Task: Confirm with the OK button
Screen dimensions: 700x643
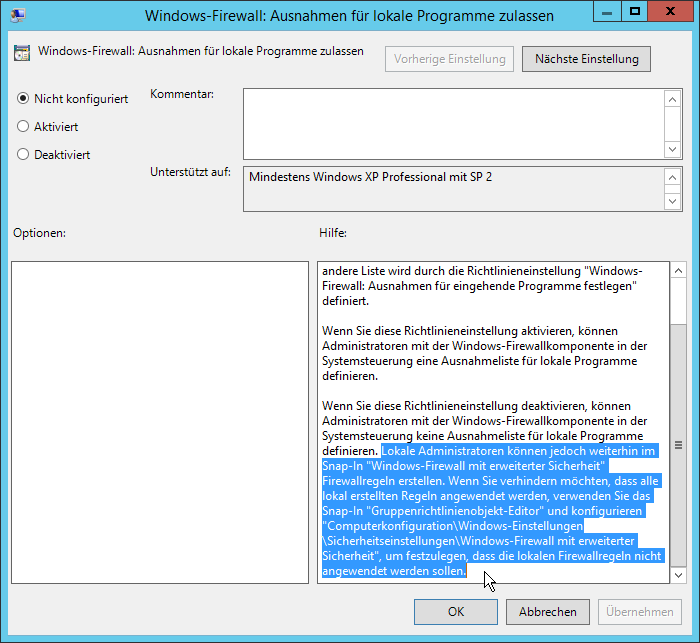Action: (456, 612)
